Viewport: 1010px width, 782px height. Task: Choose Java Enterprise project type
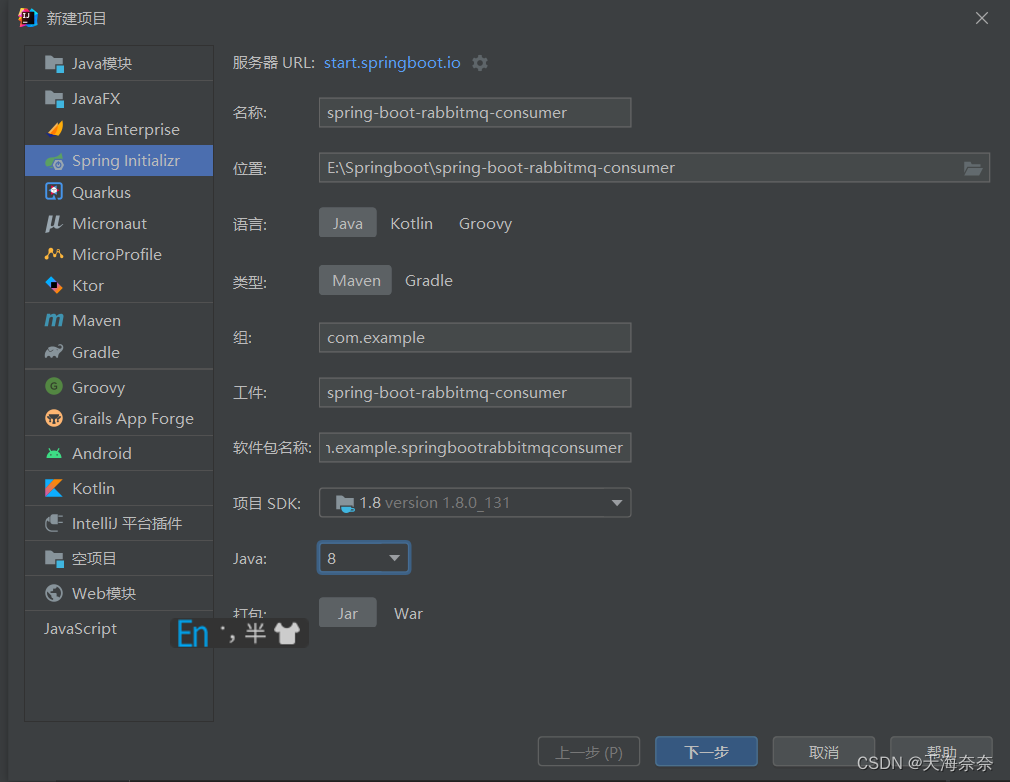click(119, 129)
